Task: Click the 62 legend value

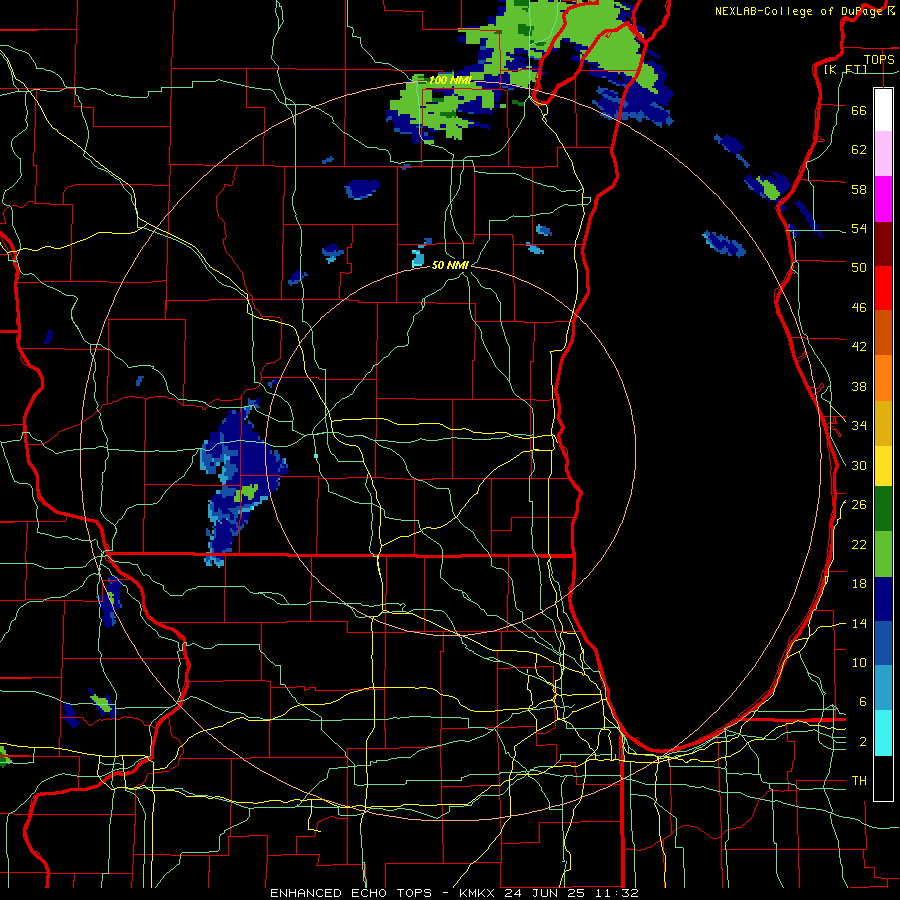Action: (859, 150)
